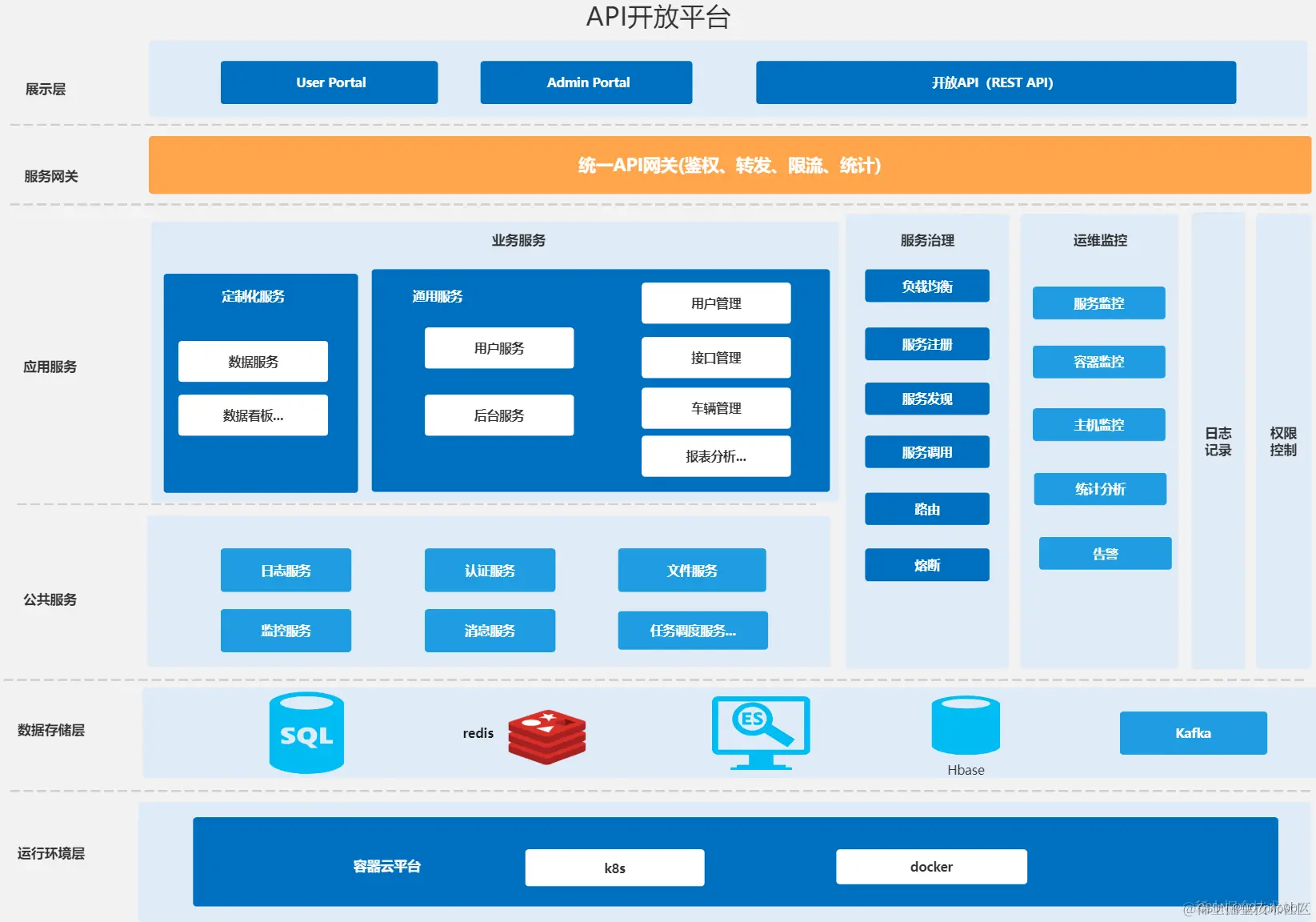Click the 数据存储层 layer label
The height and width of the screenshot is (922, 1316).
51,730
